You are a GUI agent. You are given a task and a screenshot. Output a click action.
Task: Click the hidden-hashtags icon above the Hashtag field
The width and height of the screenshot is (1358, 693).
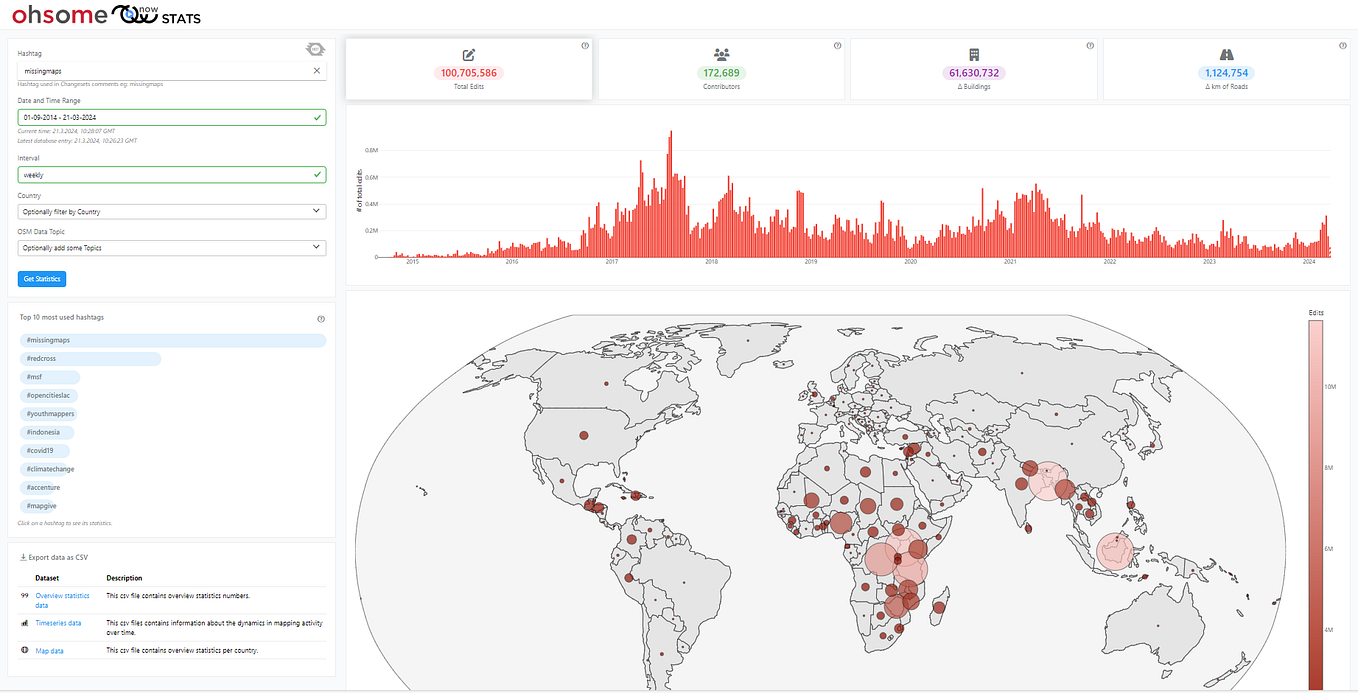coord(315,48)
